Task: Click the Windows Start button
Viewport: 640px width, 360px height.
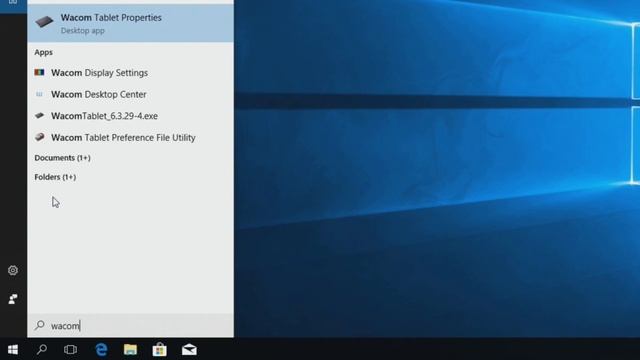Action: [x=13, y=349]
